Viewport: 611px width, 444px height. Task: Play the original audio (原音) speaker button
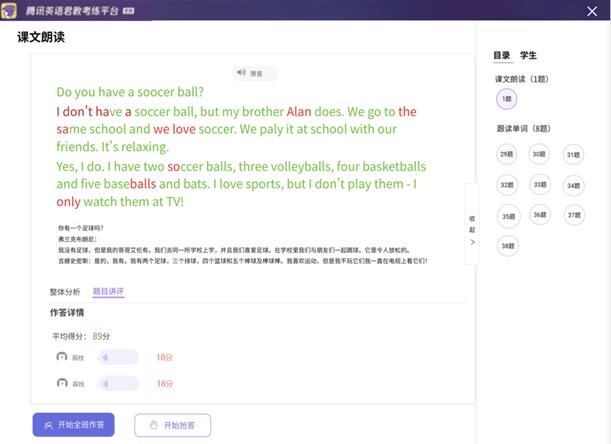pos(254,73)
